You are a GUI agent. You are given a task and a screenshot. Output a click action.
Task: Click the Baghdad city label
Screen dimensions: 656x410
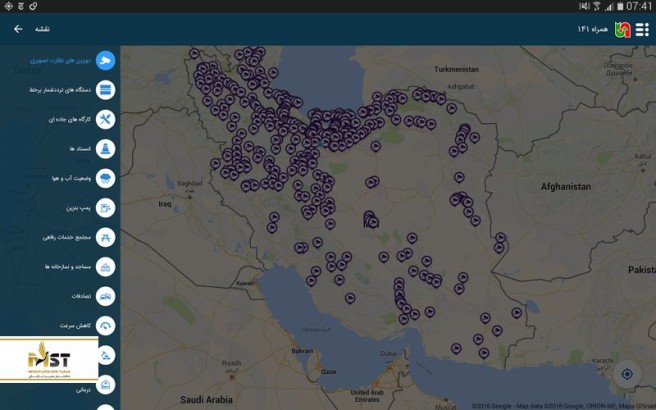(190, 183)
